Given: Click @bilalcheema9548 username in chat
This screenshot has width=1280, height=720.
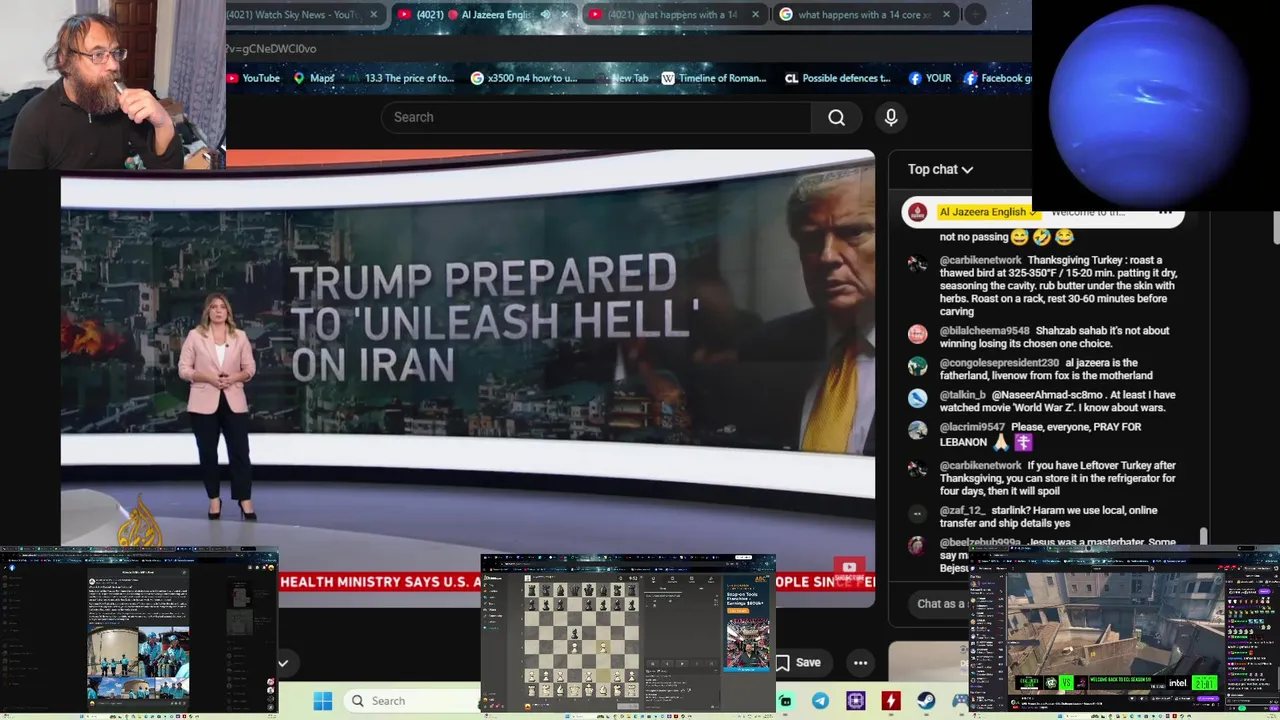Looking at the screenshot, I should click(984, 331).
